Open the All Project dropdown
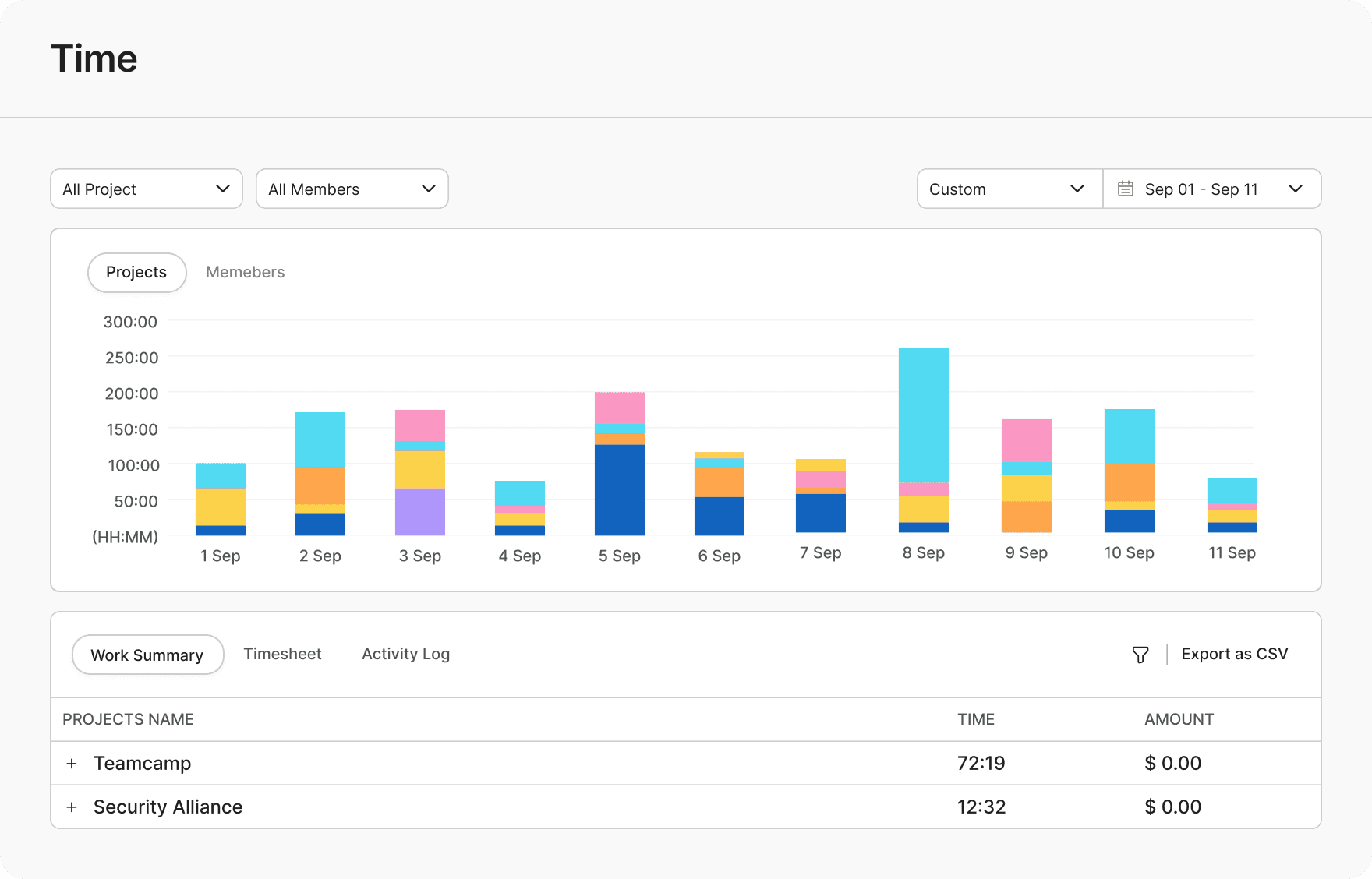The image size is (1372, 879). coord(147,189)
